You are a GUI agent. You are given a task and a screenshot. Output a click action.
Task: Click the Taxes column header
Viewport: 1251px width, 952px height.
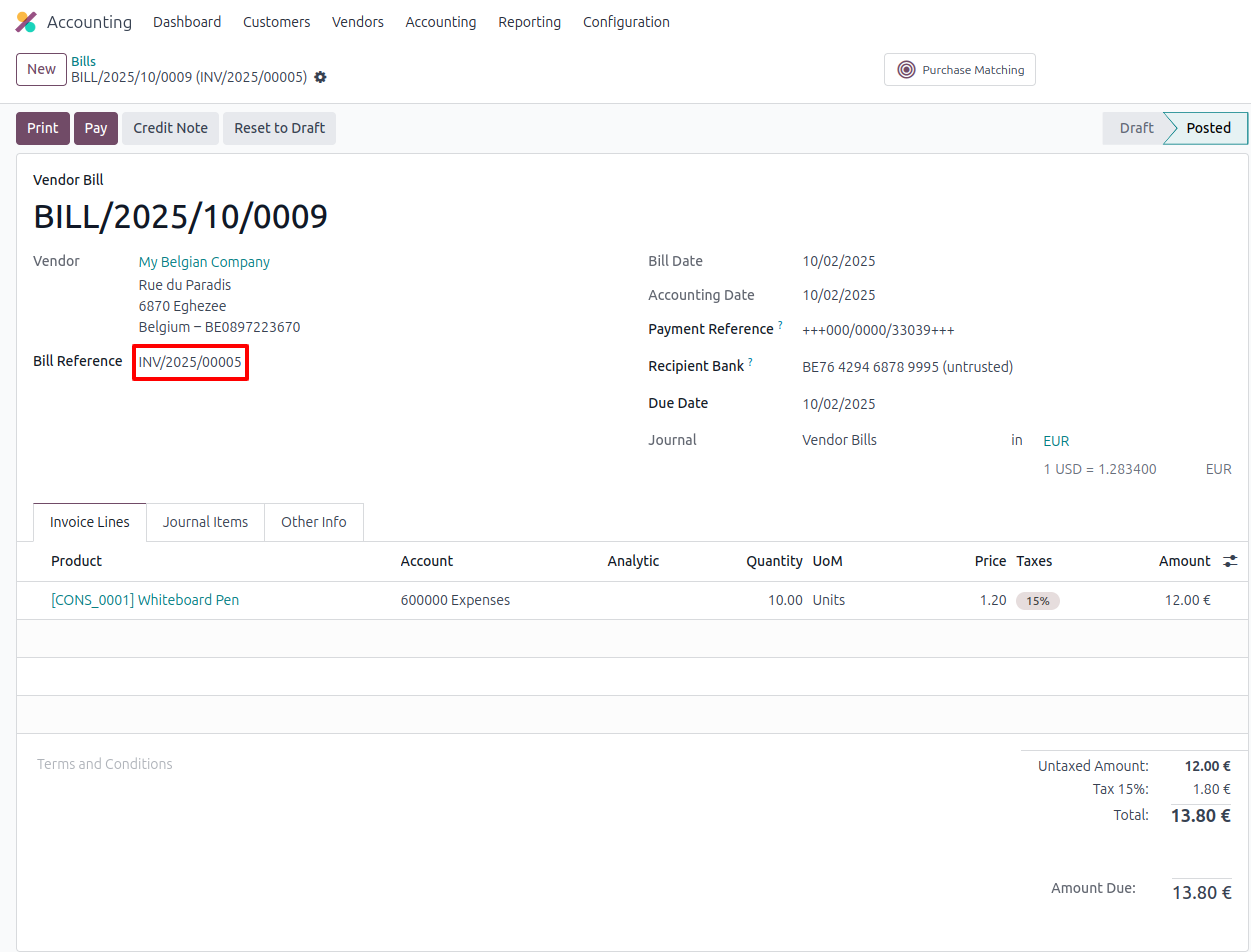[1034, 561]
